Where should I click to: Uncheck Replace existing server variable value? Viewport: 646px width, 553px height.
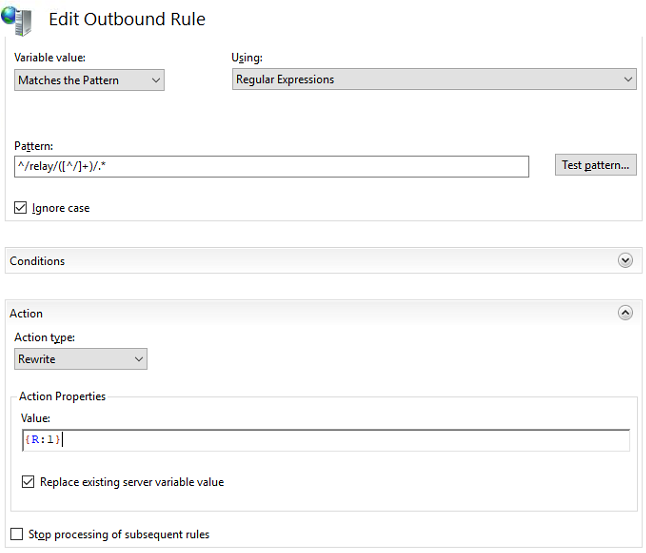point(28,482)
